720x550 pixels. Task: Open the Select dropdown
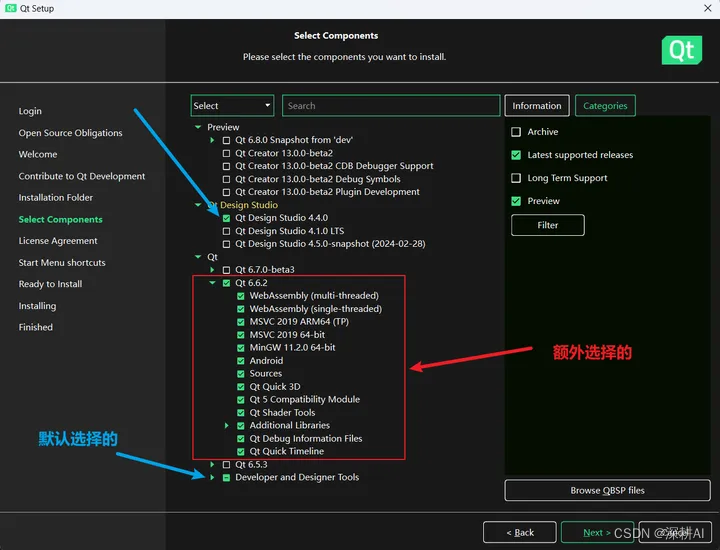(232, 106)
